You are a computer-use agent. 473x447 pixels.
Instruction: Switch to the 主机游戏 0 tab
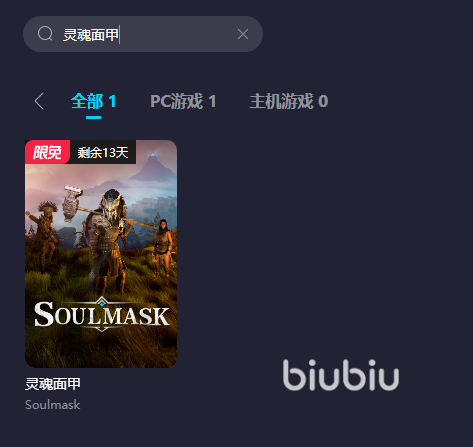coord(289,101)
